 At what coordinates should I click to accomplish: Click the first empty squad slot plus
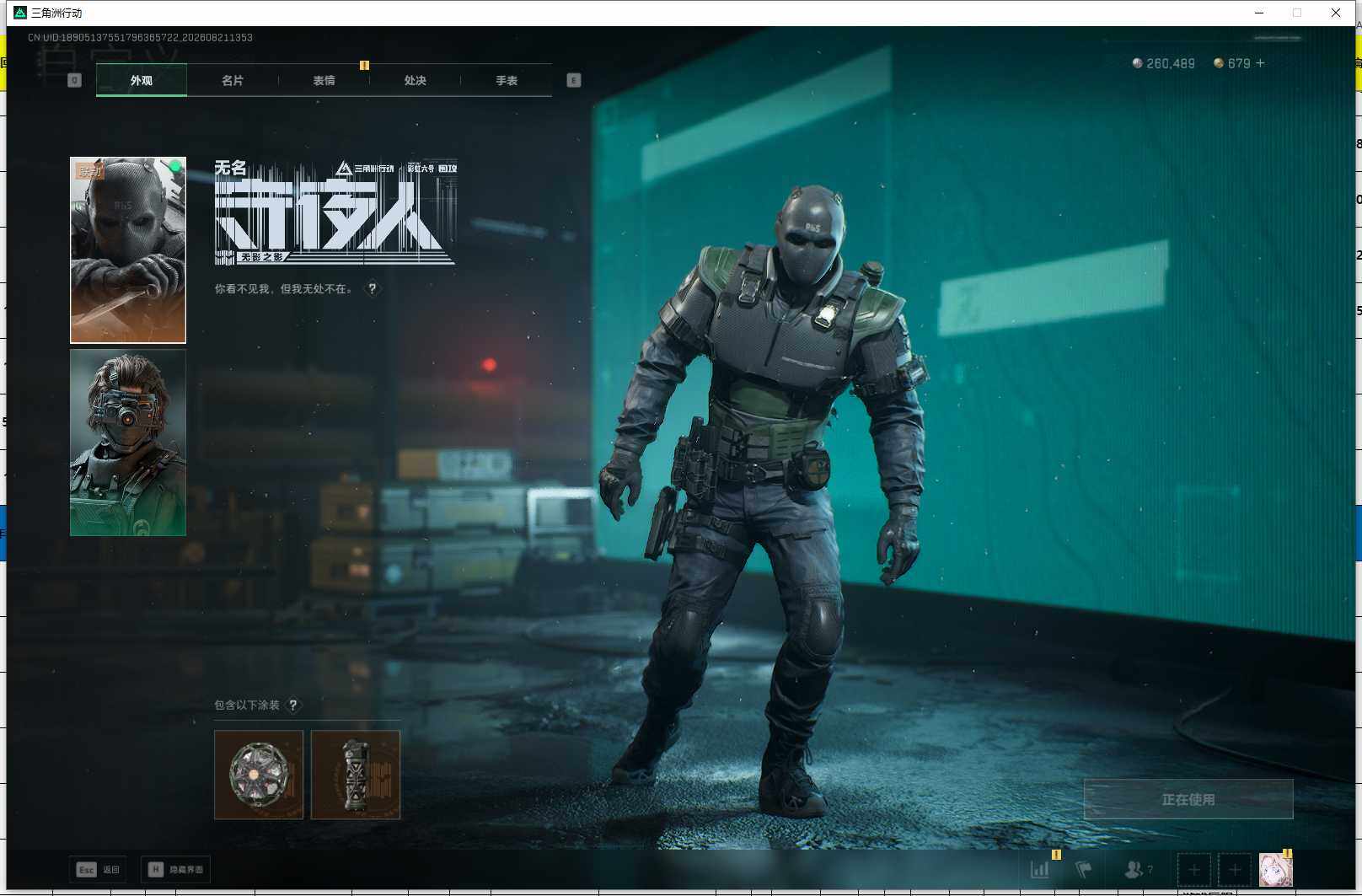click(1194, 870)
